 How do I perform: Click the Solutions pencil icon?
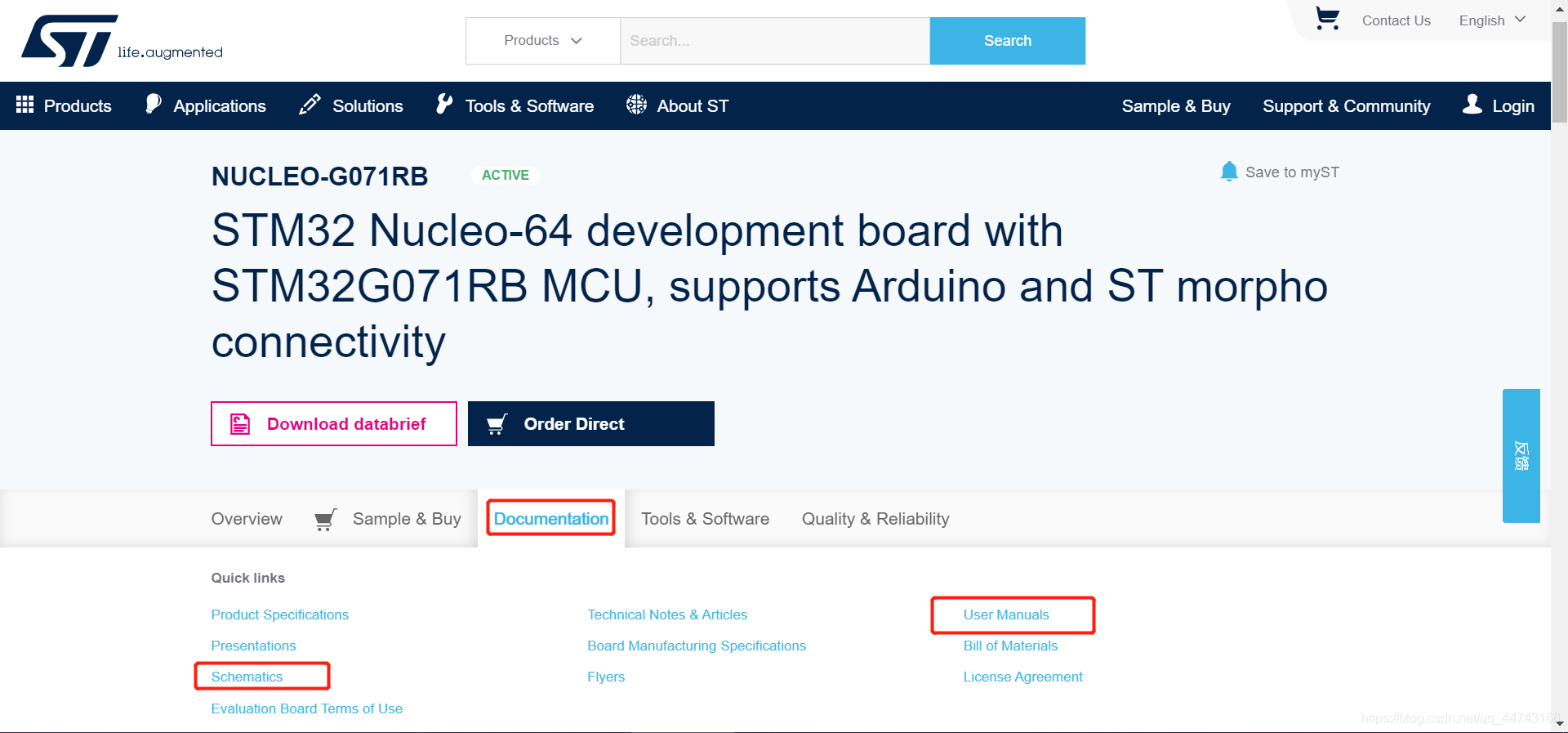tap(310, 105)
